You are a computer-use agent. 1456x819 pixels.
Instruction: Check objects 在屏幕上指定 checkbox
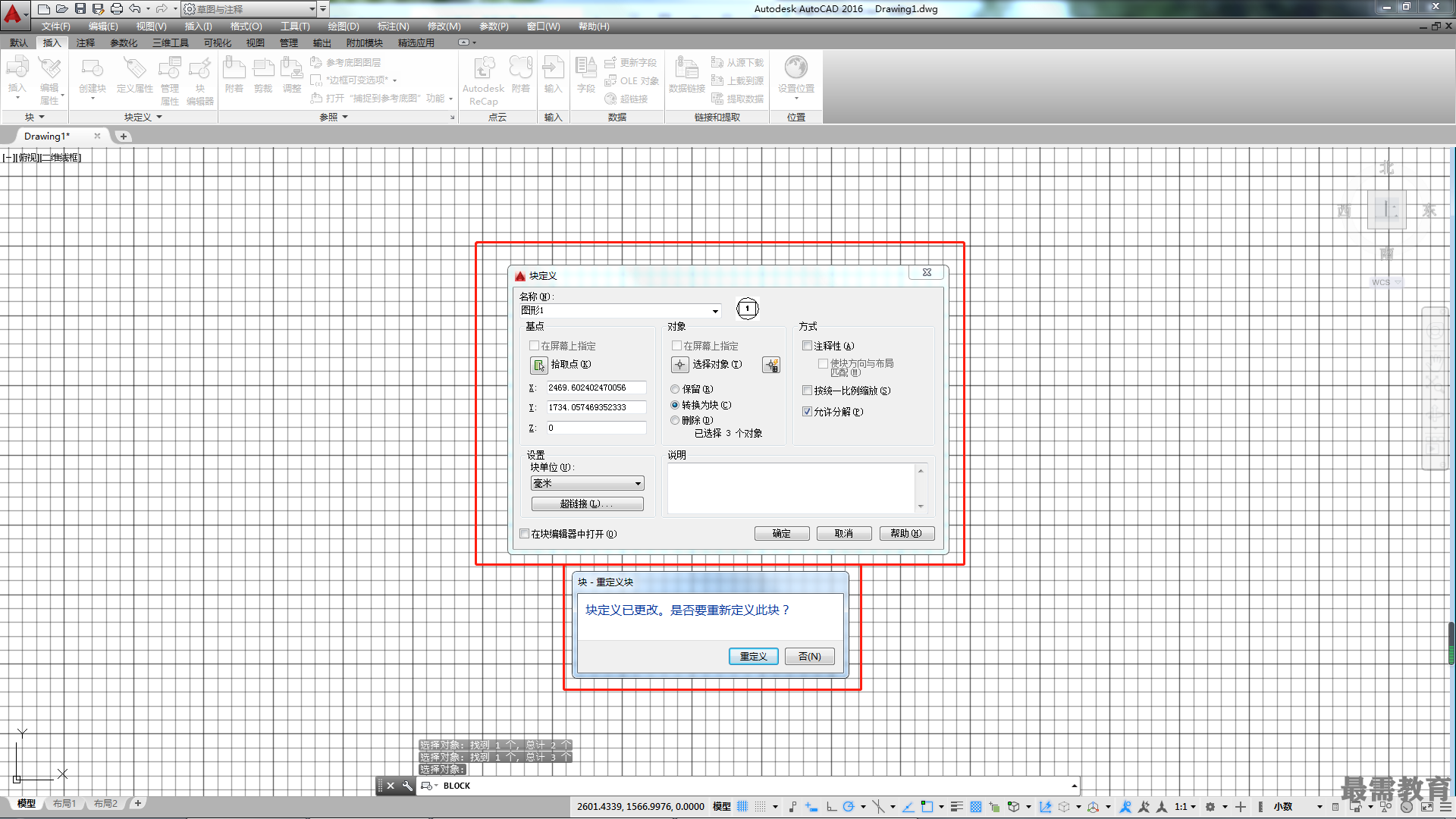(x=676, y=346)
